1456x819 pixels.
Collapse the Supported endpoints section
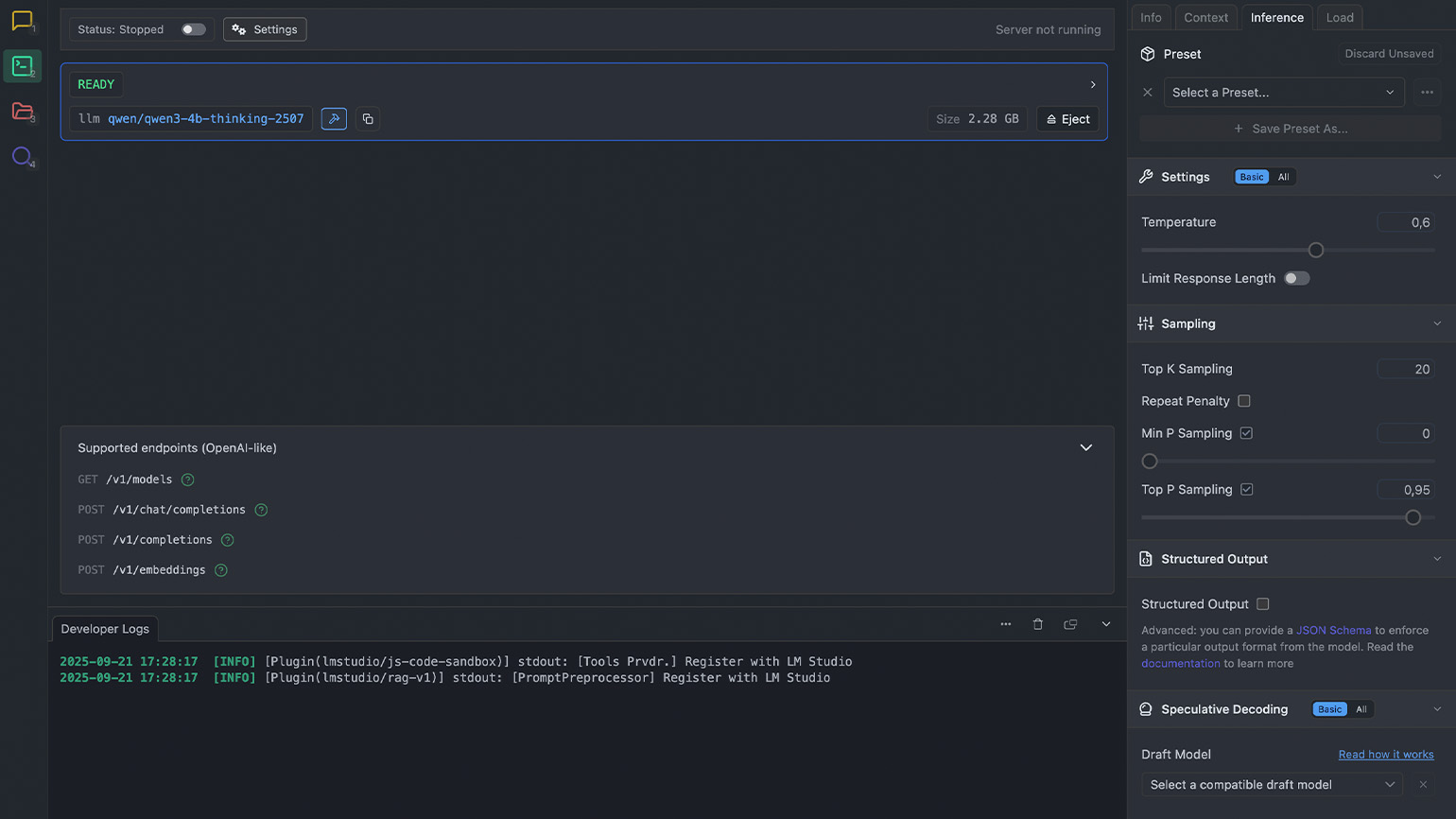[1086, 448]
